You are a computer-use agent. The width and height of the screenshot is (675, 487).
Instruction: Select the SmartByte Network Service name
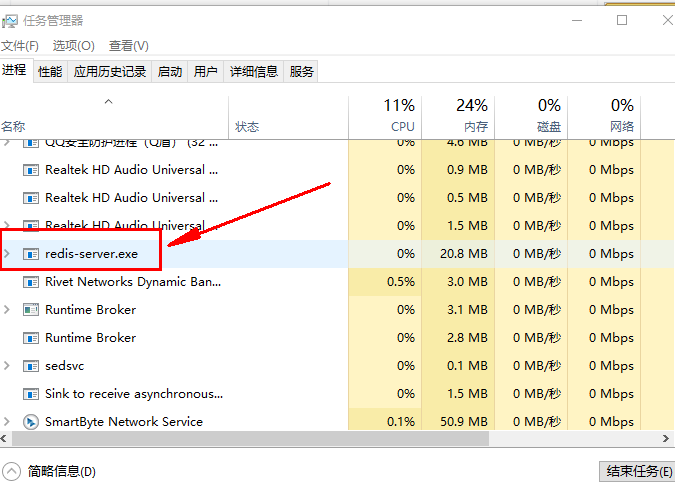tap(124, 422)
